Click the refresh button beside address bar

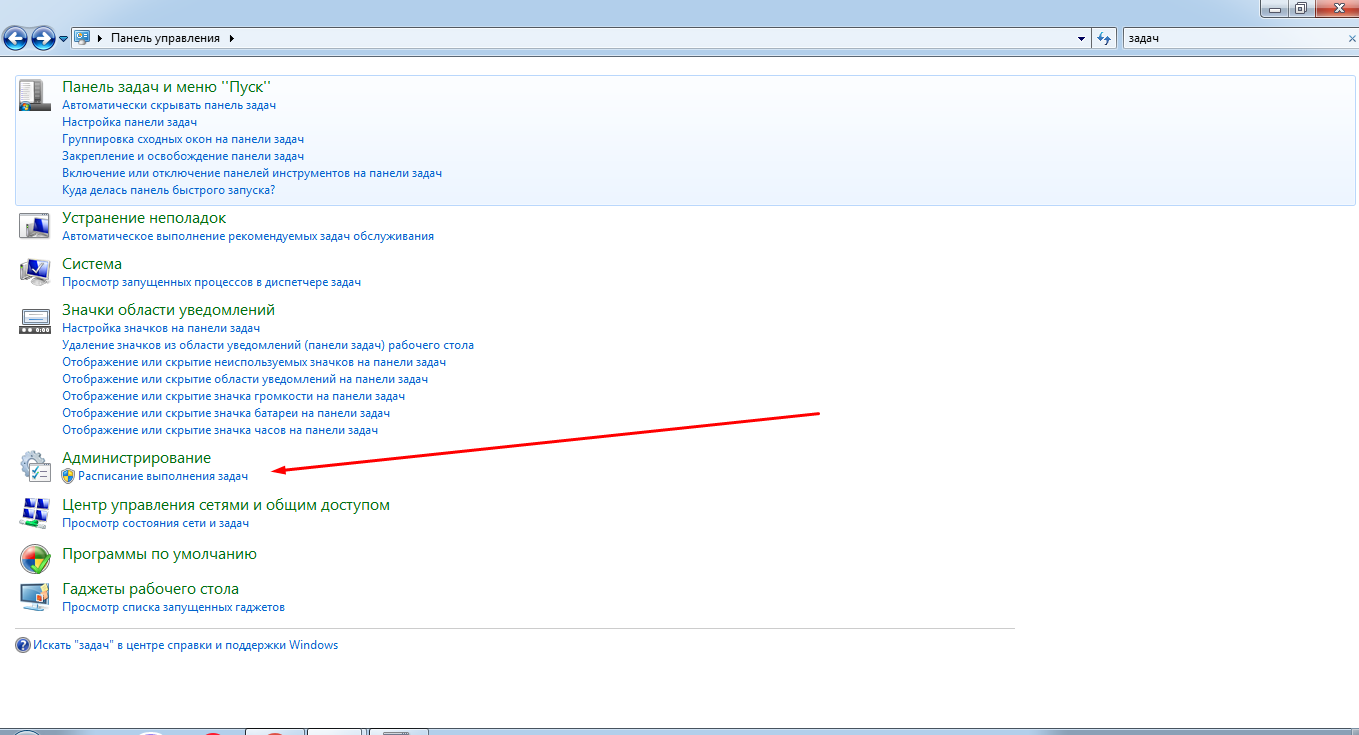click(x=1104, y=39)
